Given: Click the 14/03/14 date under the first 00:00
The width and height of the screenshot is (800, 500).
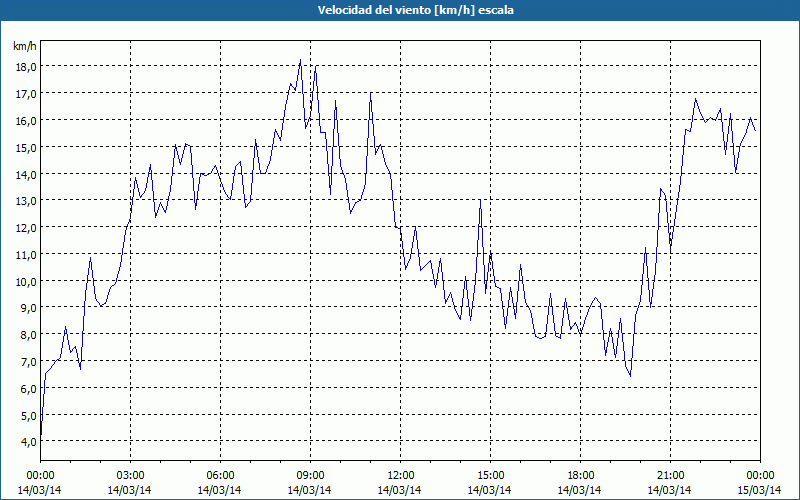Looking at the screenshot, I should (39, 490).
